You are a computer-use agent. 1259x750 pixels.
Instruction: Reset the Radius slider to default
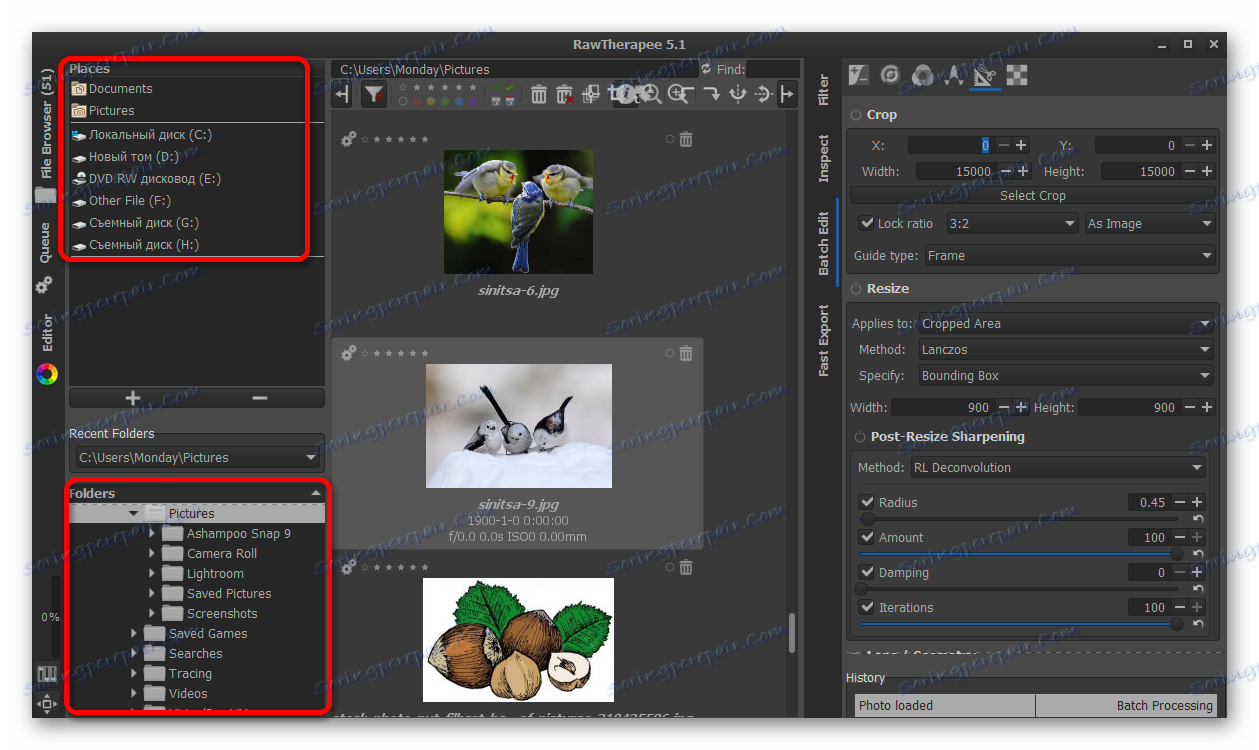[1198, 519]
